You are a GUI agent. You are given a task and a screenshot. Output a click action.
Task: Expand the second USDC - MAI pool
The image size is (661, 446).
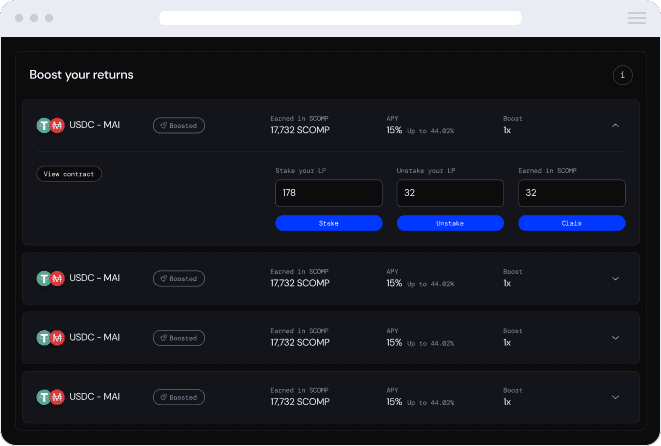pyautogui.click(x=615, y=279)
